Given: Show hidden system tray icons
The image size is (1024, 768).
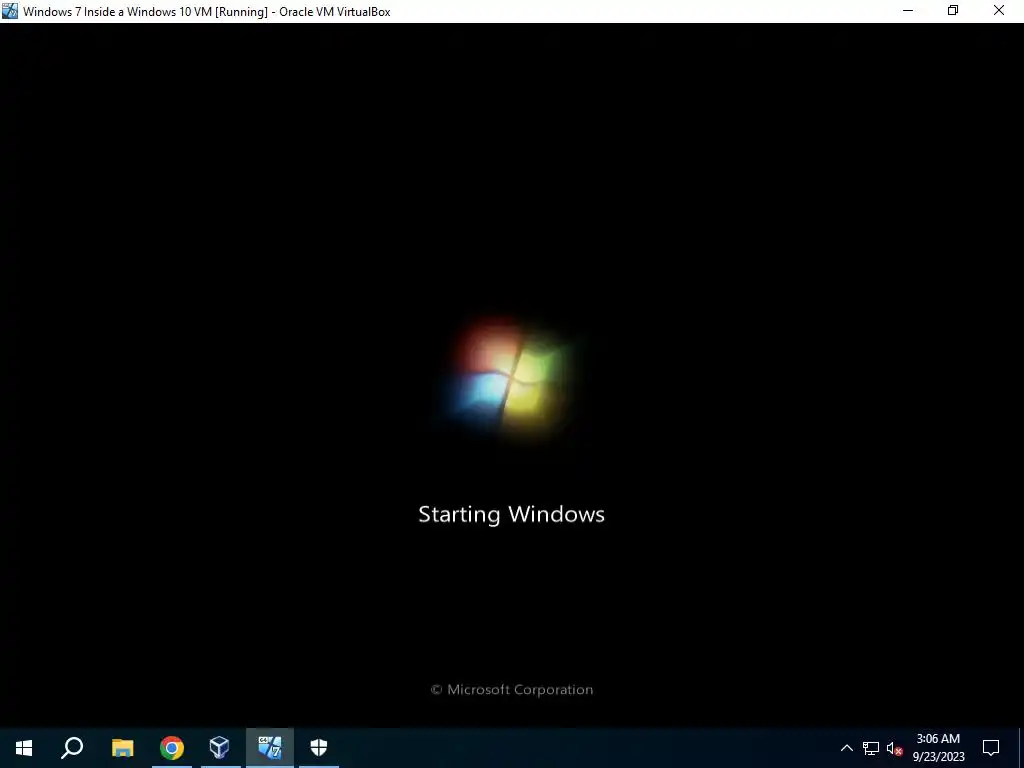Looking at the screenshot, I should click(846, 748).
